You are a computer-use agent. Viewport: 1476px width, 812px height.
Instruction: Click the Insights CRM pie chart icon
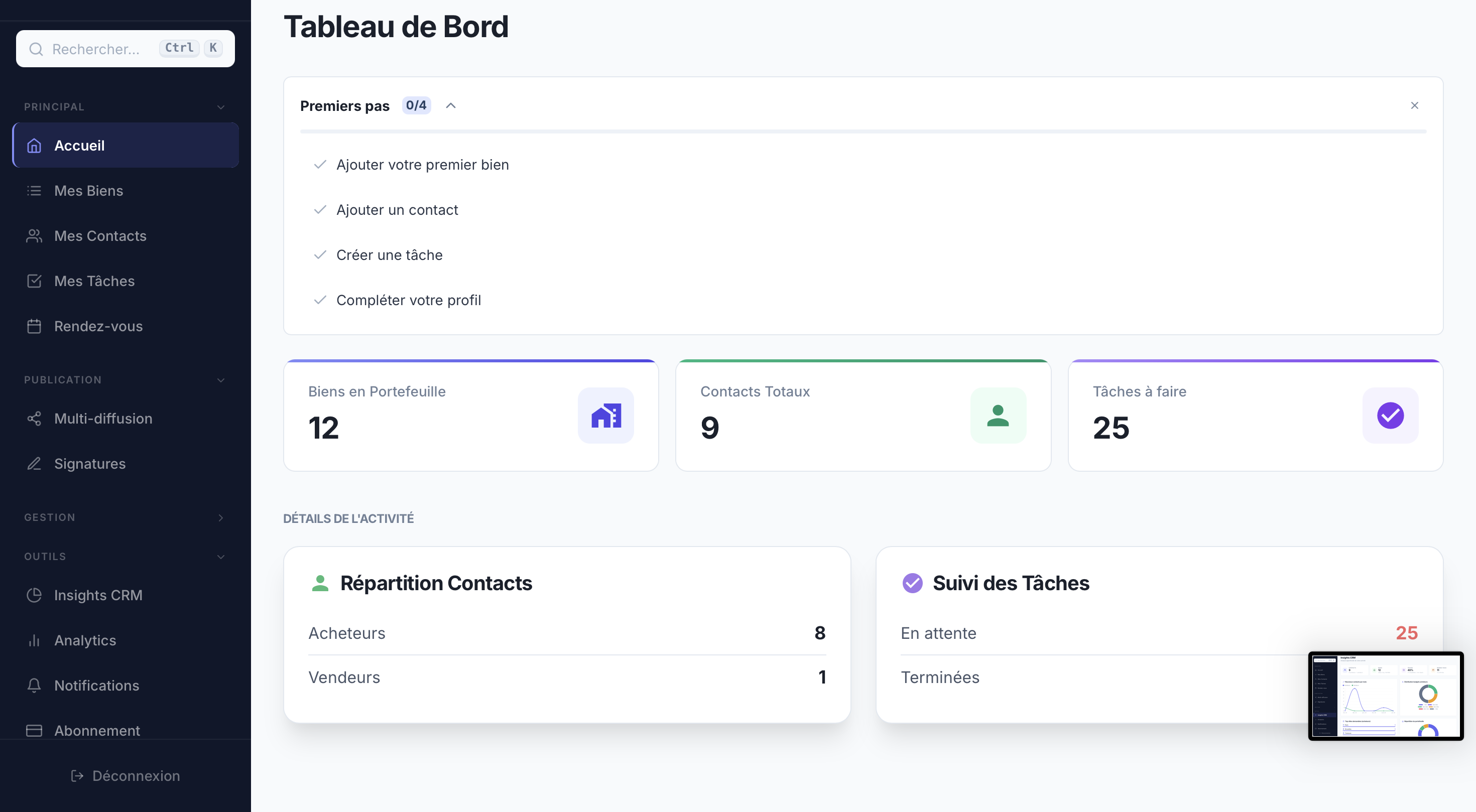click(34, 596)
